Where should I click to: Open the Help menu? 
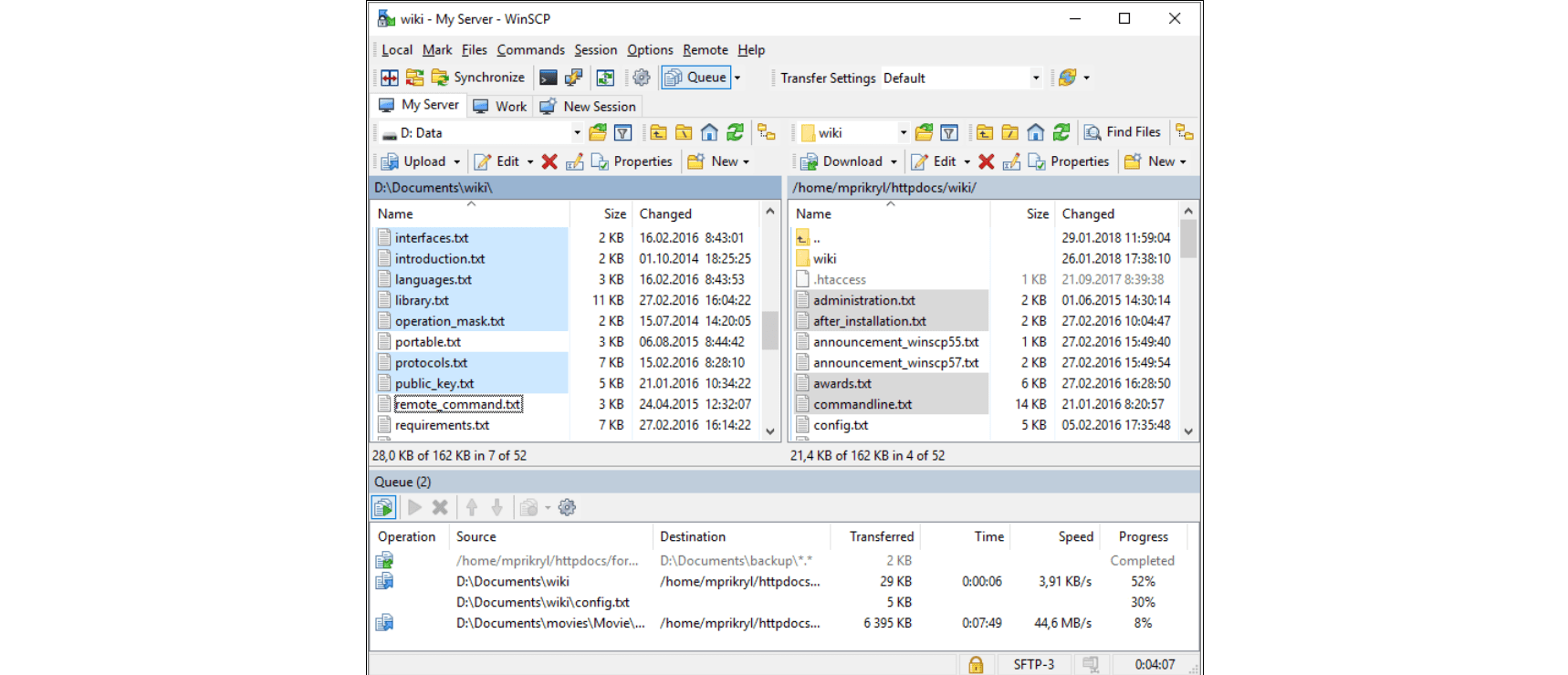point(751,50)
